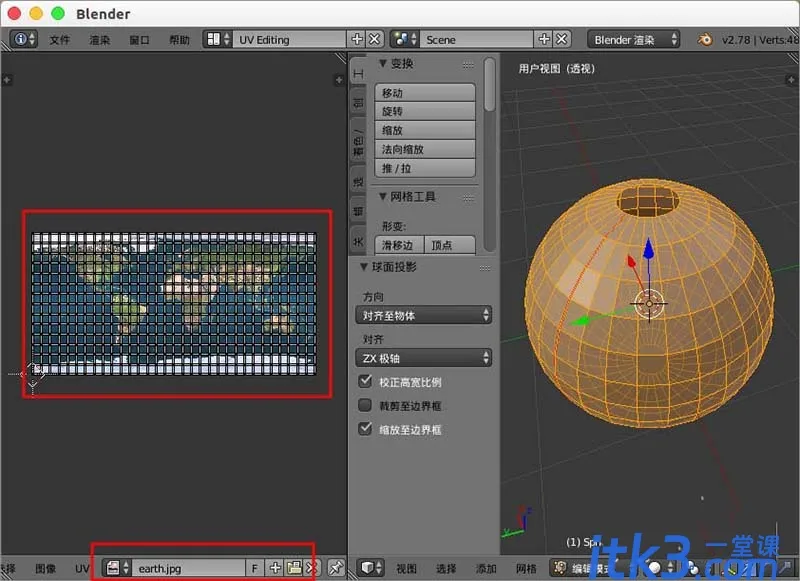The height and width of the screenshot is (581, 800).
Task: Click the green Y axis manipulator arrow
Action: 580,321
